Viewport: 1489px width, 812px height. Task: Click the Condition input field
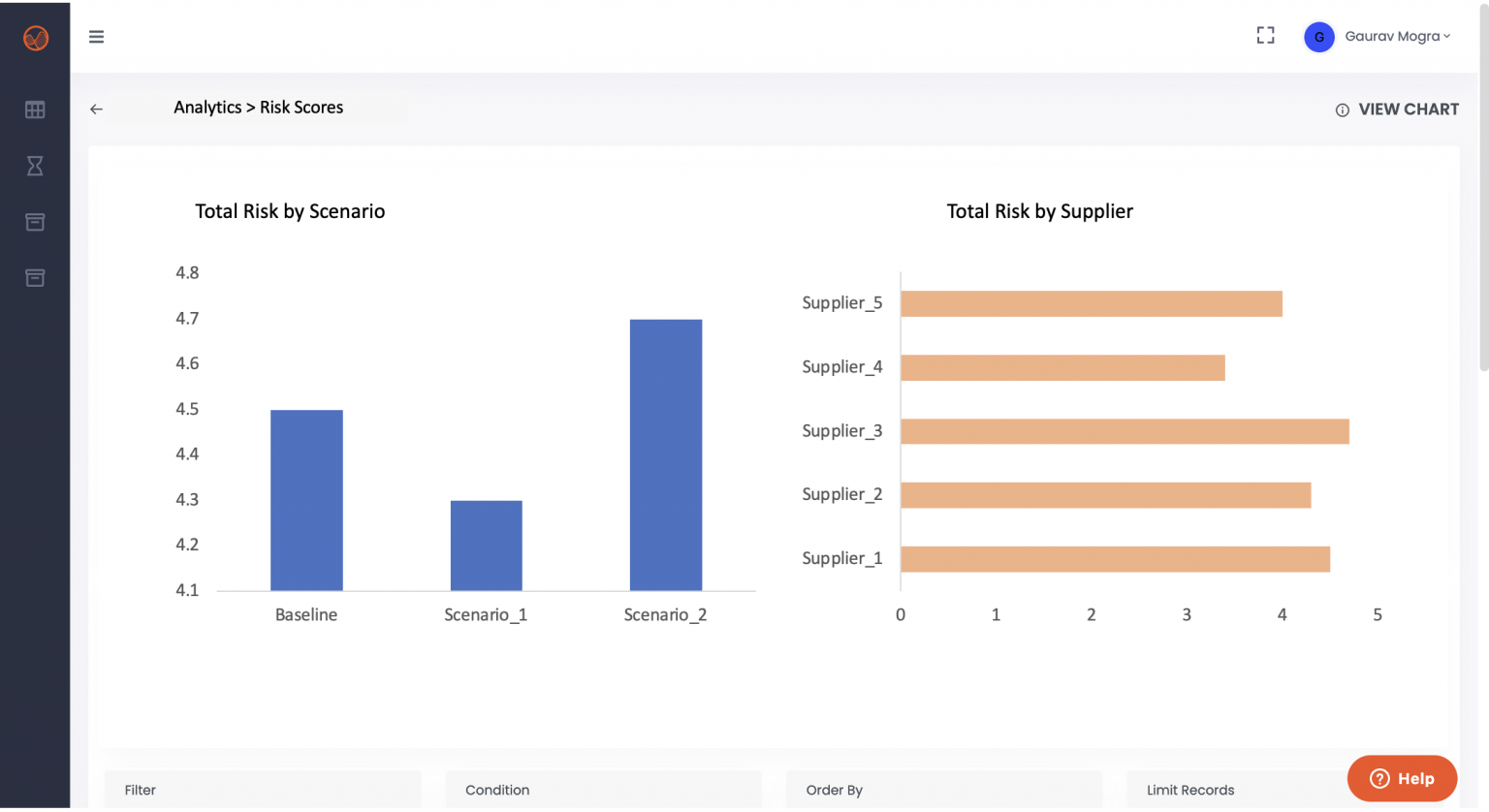[x=603, y=790]
